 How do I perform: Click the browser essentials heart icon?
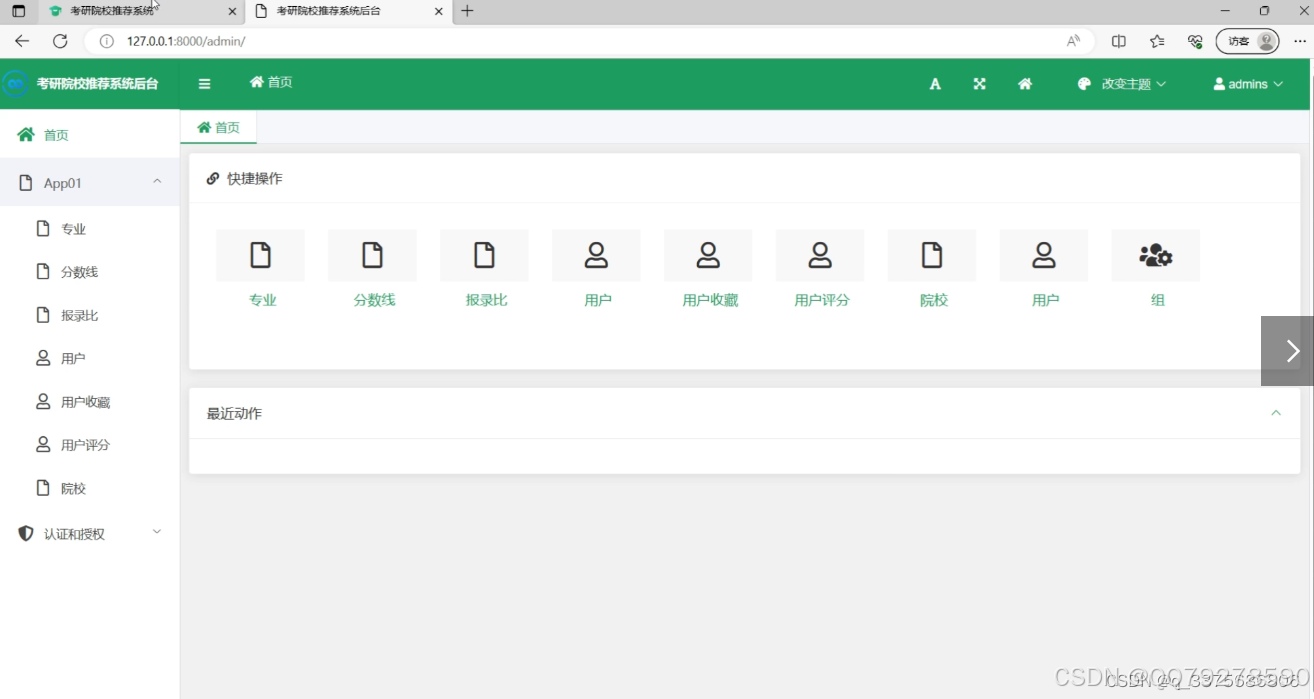coord(1195,41)
